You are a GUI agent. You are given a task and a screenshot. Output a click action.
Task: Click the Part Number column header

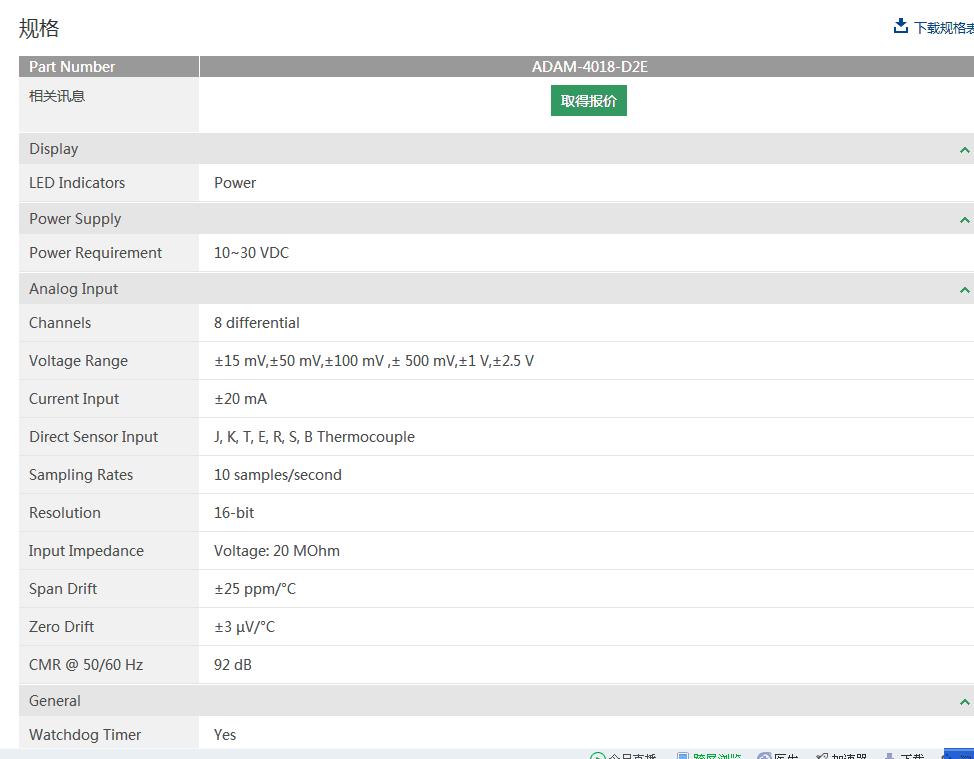pos(72,66)
